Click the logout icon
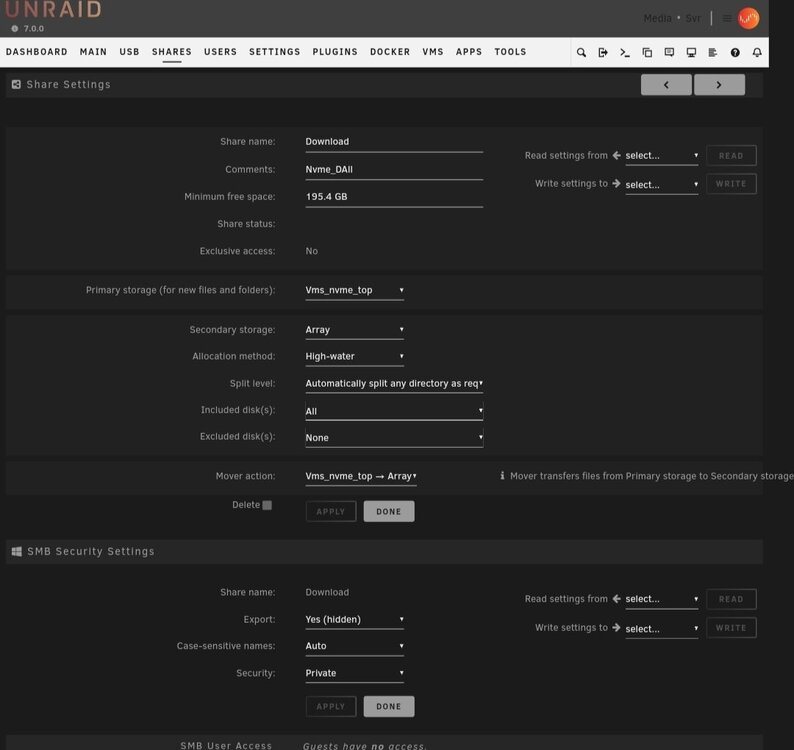This screenshot has height=750, width=794. (603, 52)
